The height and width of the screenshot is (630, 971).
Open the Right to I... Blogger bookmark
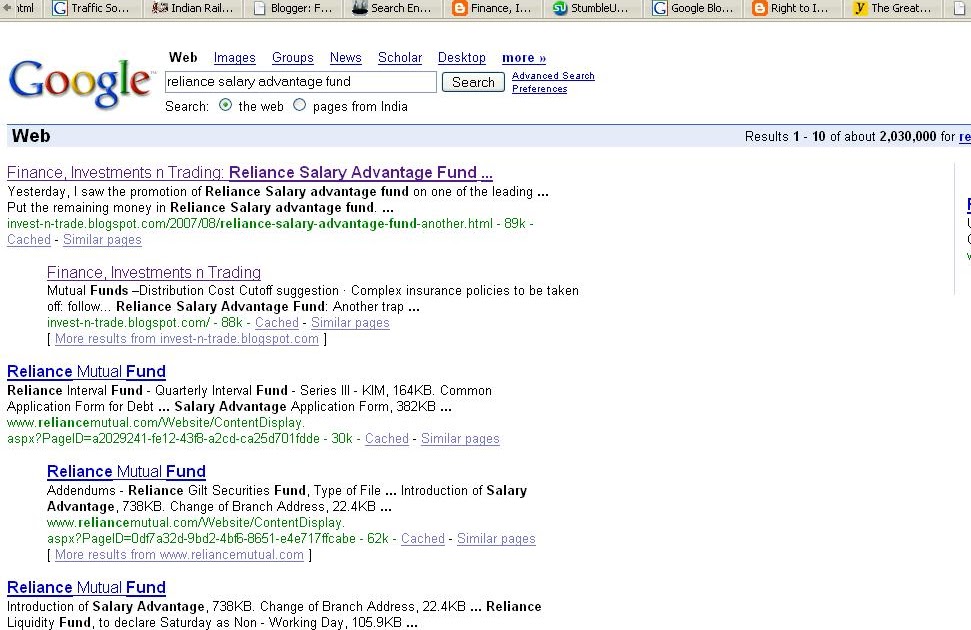coord(791,9)
